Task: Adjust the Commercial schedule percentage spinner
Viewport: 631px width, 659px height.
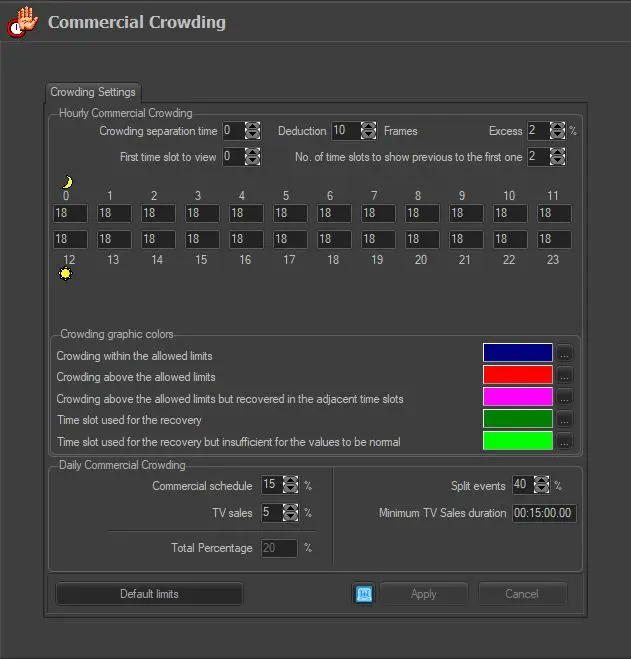Action: coord(290,485)
